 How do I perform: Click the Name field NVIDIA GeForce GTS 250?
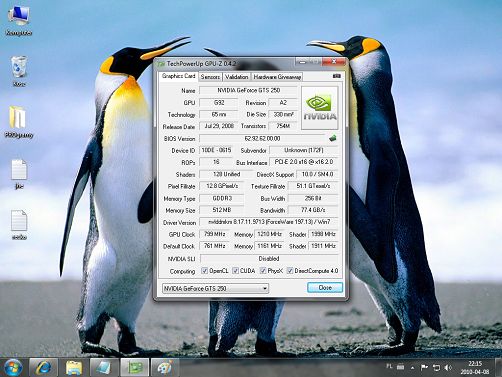click(248, 90)
